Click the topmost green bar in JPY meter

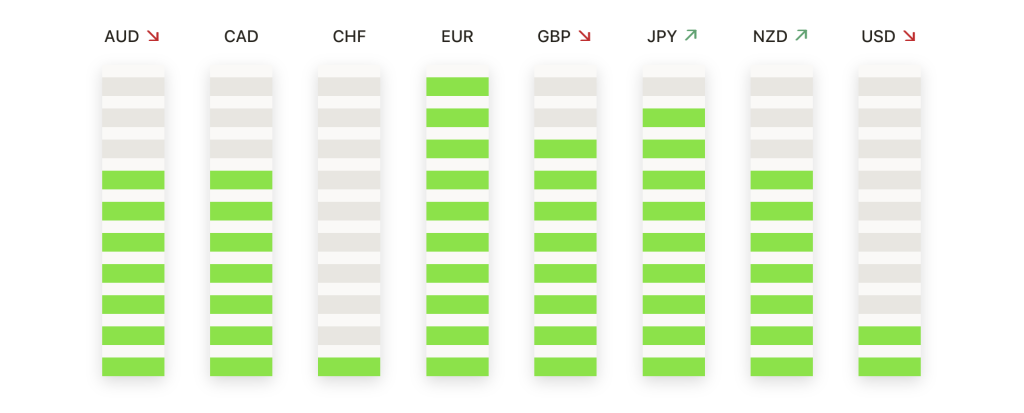[x=673, y=118]
